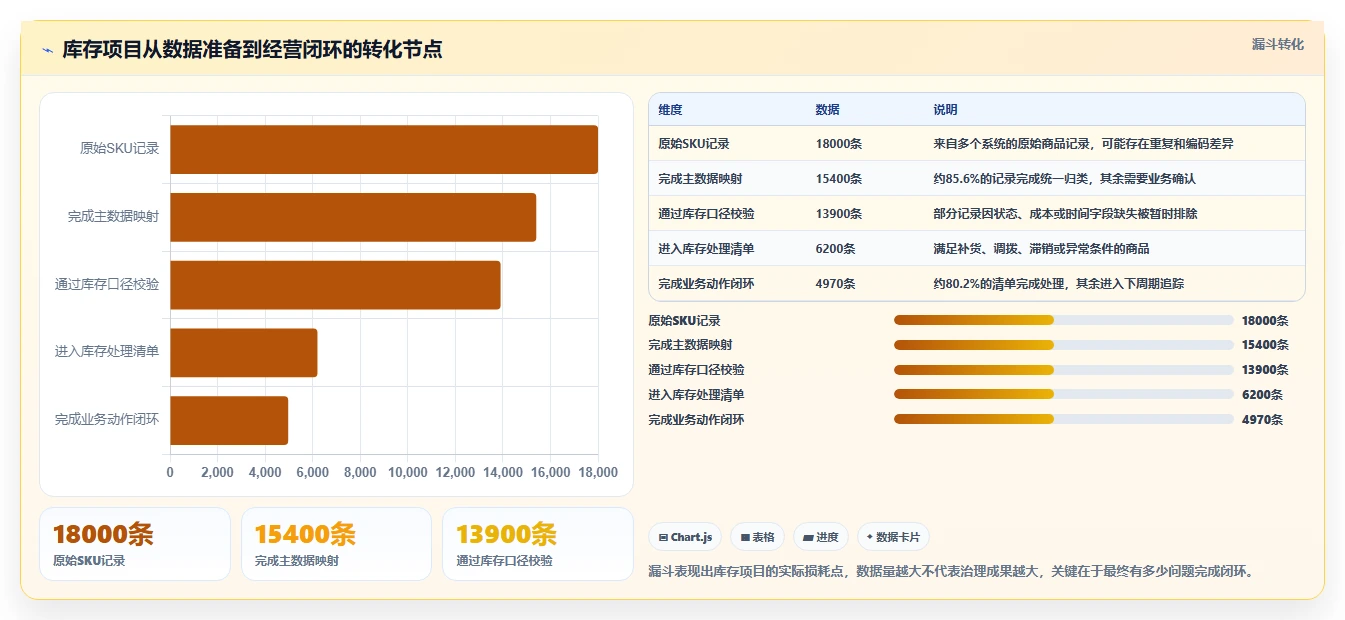Click the 6200条 cell in the table
This screenshot has height=620, width=1345.
pyautogui.click(x=836, y=249)
